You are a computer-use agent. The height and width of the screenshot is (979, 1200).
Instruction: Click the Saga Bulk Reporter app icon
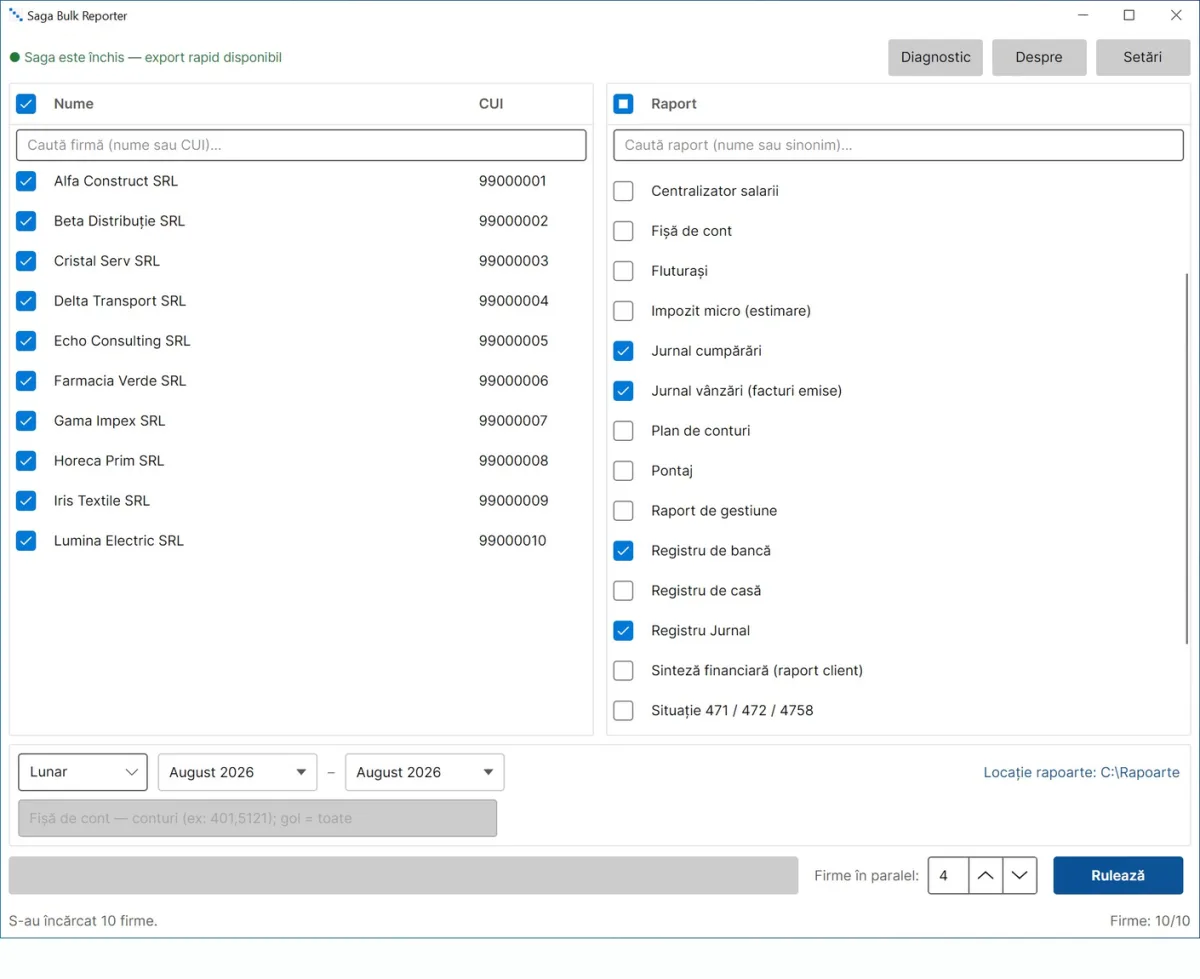[x=15, y=16]
